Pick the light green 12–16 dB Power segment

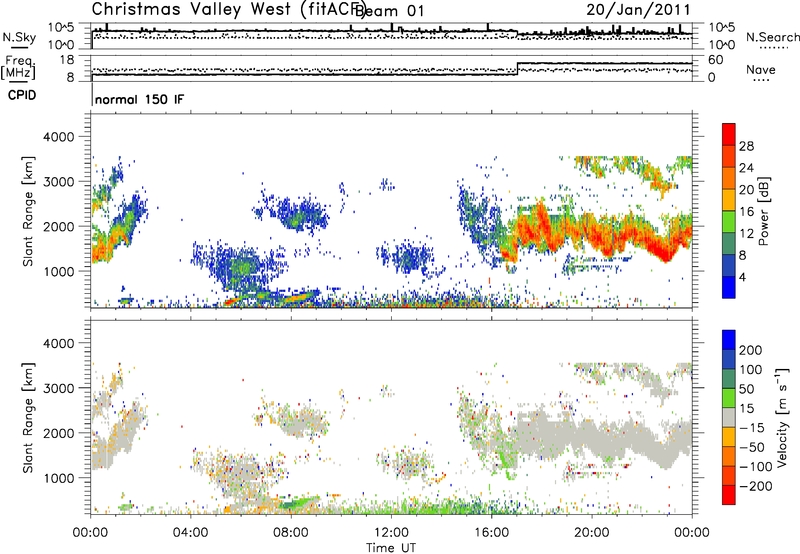pyautogui.click(x=729, y=222)
